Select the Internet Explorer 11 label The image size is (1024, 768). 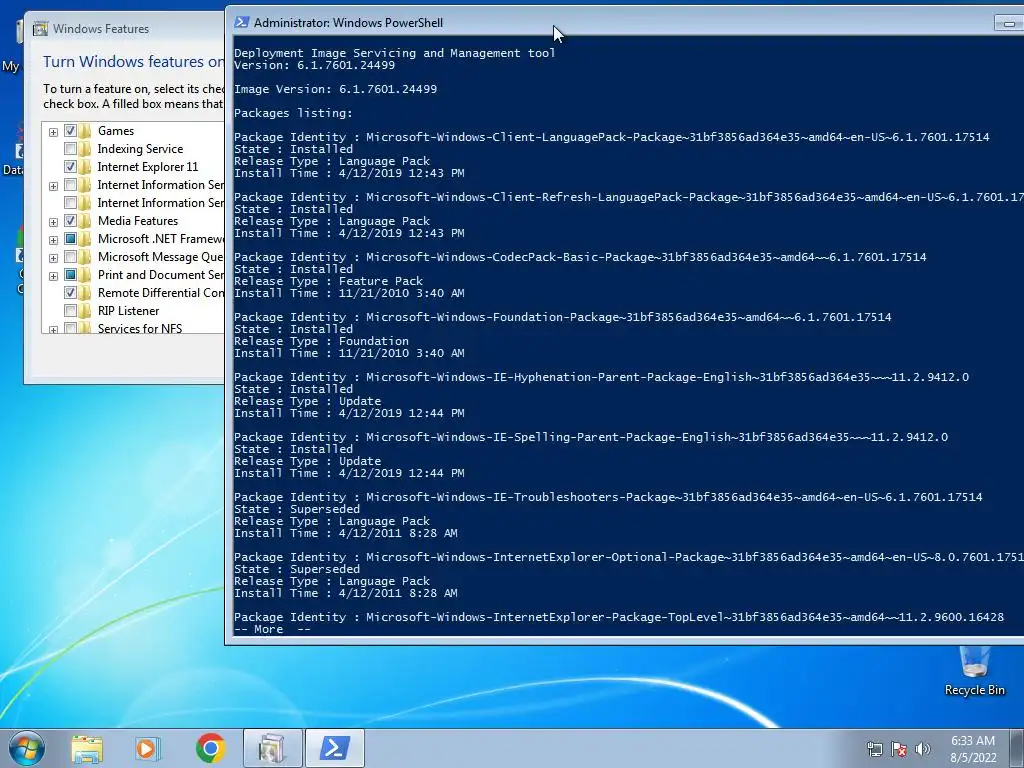pyautogui.click(x=148, y=167)
